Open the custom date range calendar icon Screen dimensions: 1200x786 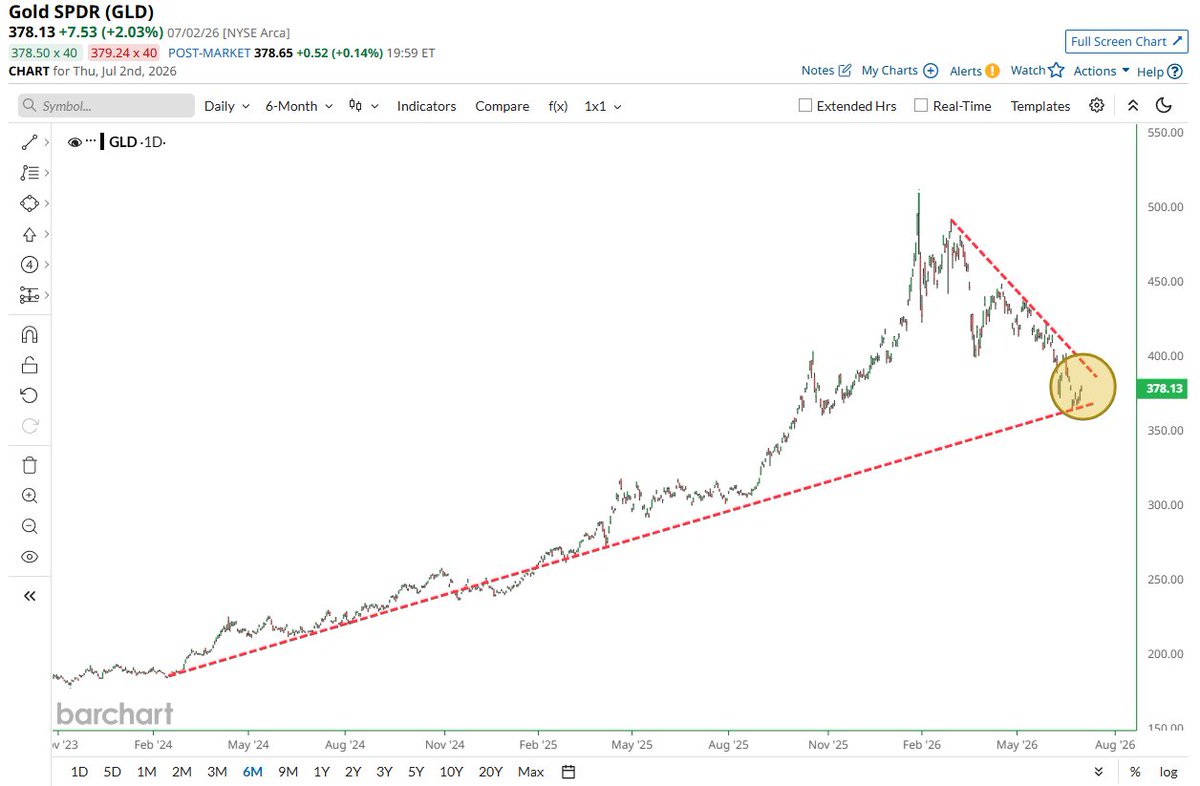(569, 771)
